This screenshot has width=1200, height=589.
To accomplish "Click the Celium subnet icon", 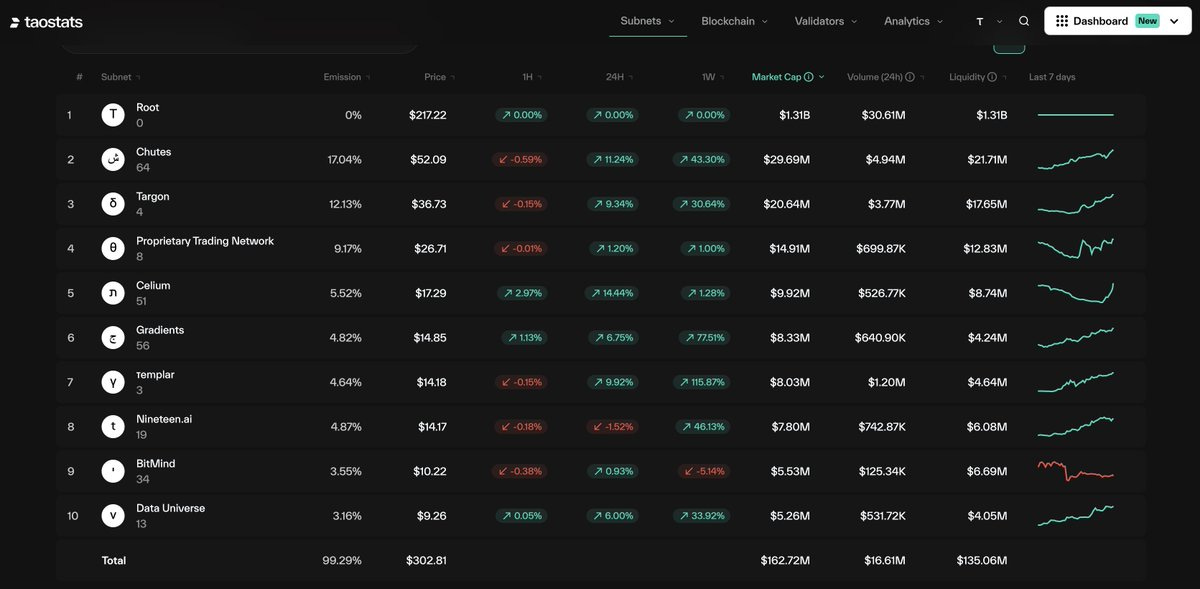I will click(114, 293).
